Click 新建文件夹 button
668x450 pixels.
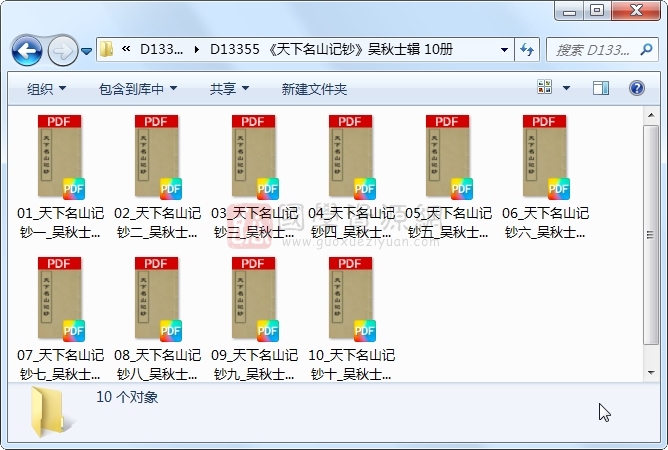(x=314, y=89)
